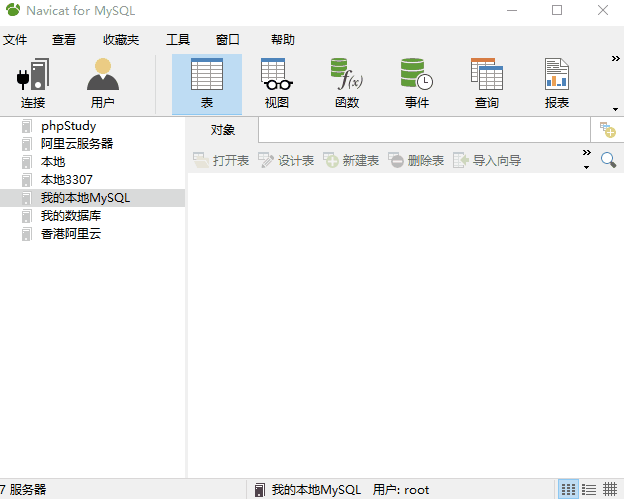This screenshot has width=624, height=499.
Task: Click the 新建表 (New Table) button
Action: coord(351,160)
